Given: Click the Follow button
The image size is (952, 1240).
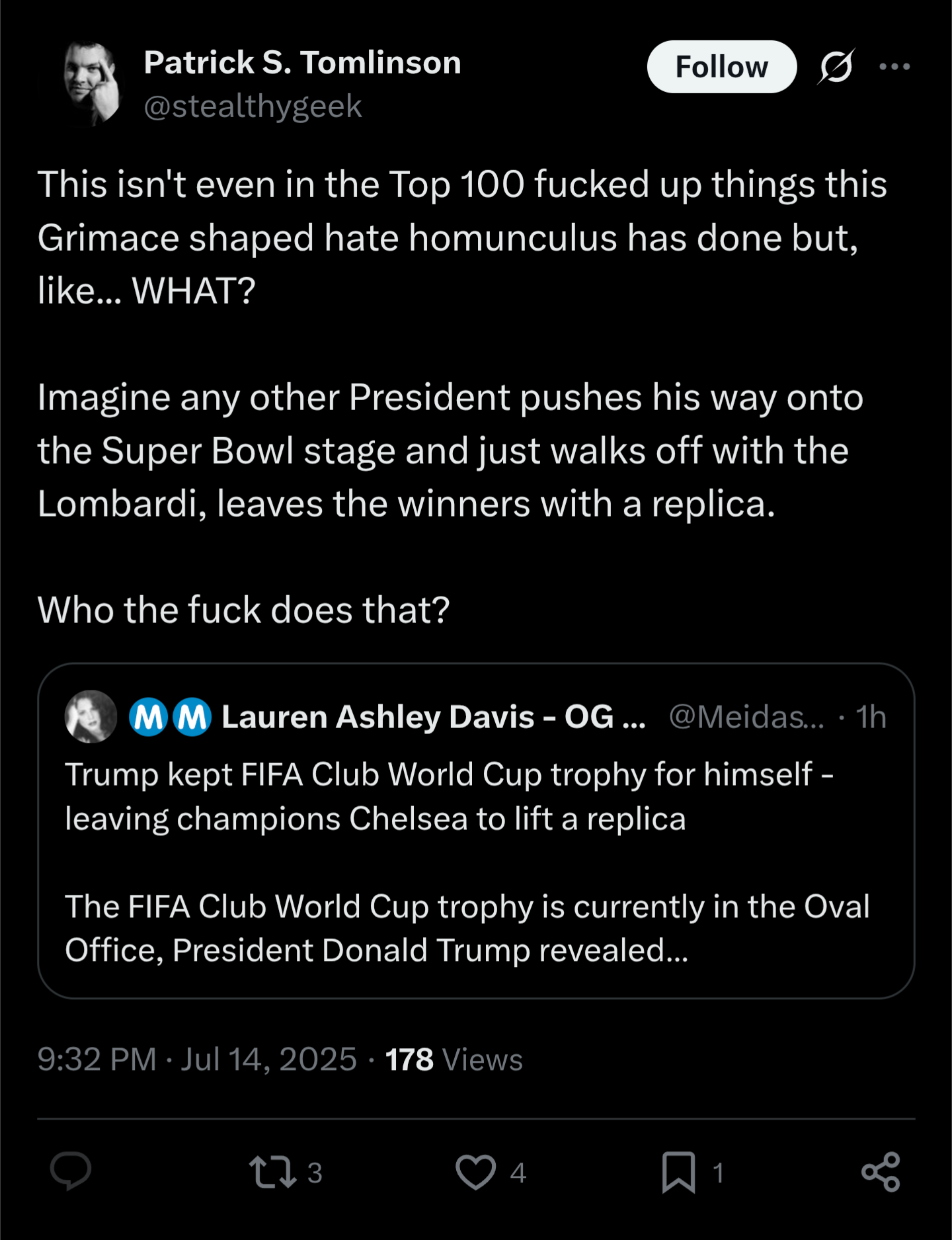Looking at the screenshot, I should tap(721, 67).
